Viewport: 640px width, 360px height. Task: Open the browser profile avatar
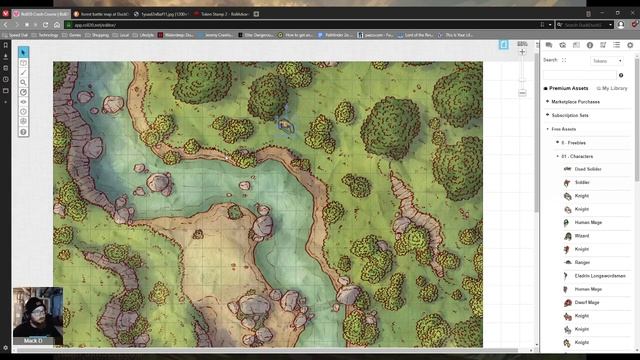click(x=621, y=25)
